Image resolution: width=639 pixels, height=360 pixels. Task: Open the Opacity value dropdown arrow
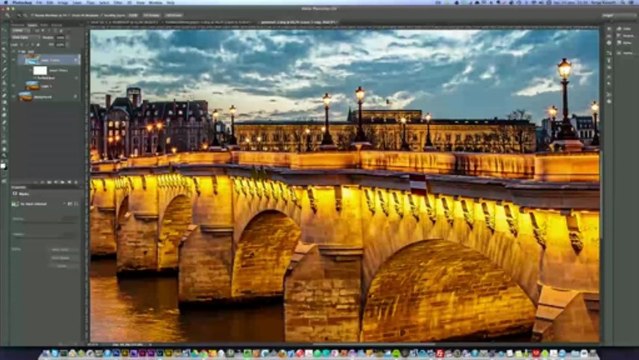coord(67,38)
